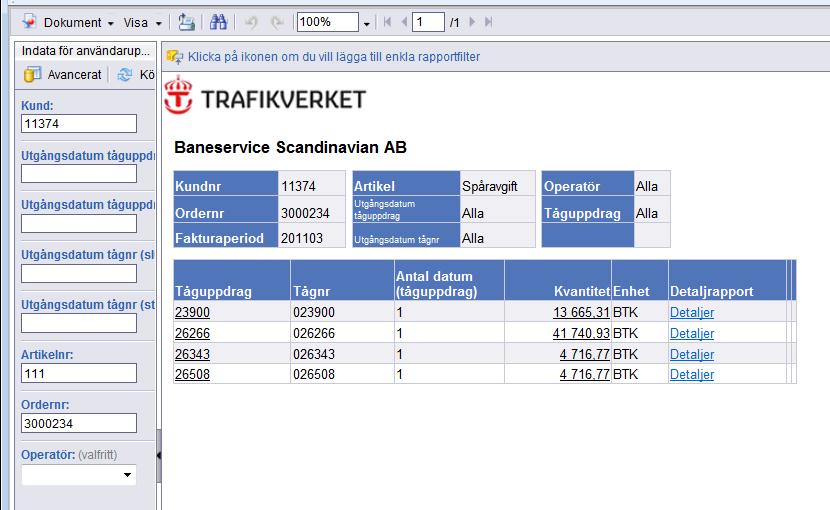Viewport: 830px width, 510px height.
Task: Go to last page icon
Action: (489, 22)
